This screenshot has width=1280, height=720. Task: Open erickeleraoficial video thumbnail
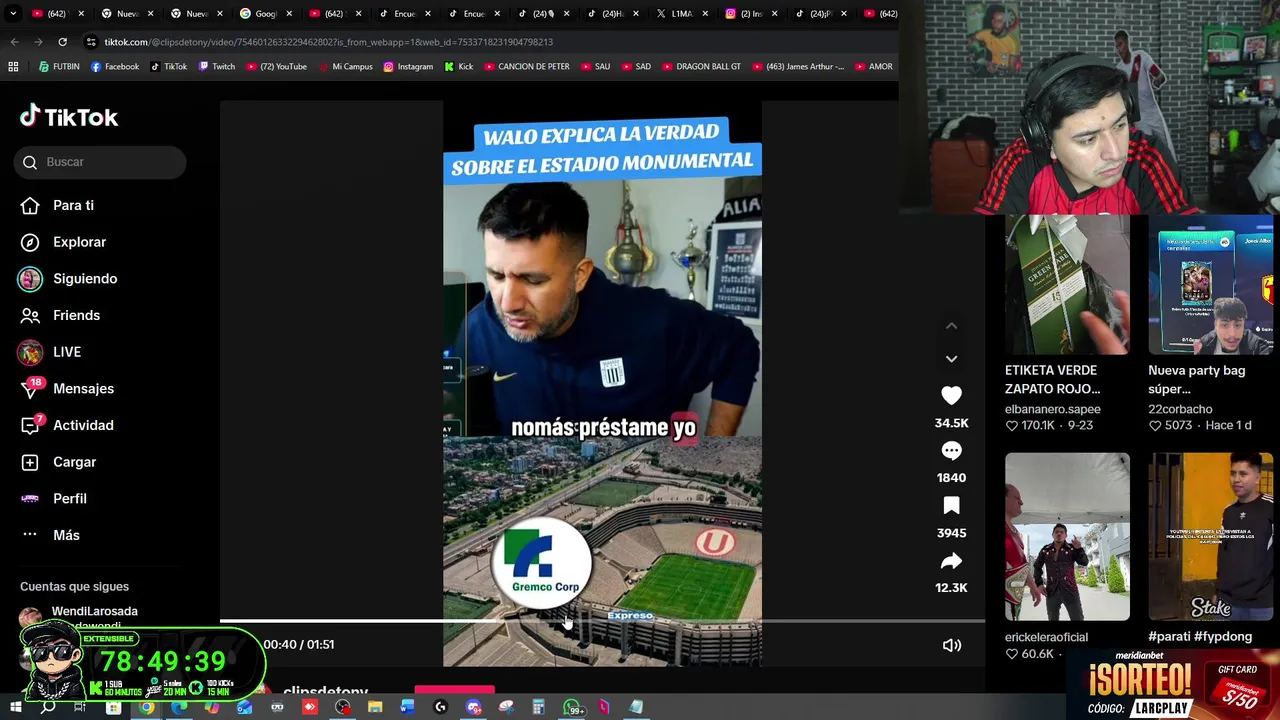[1067, 537]
